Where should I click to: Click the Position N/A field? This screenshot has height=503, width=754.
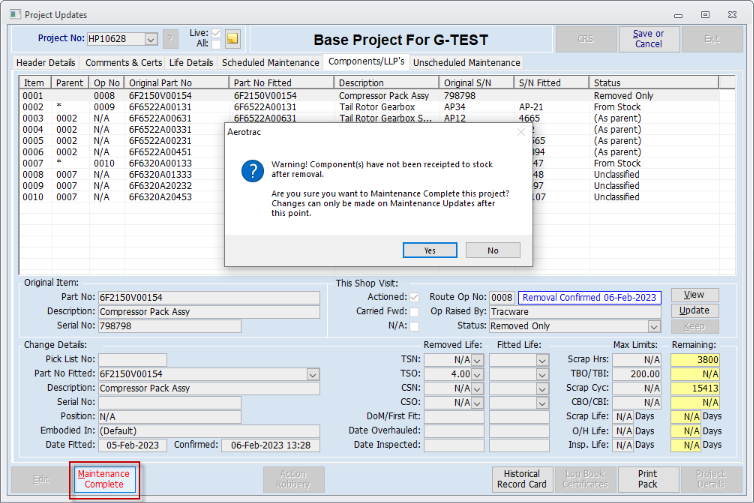click(170, 416)
